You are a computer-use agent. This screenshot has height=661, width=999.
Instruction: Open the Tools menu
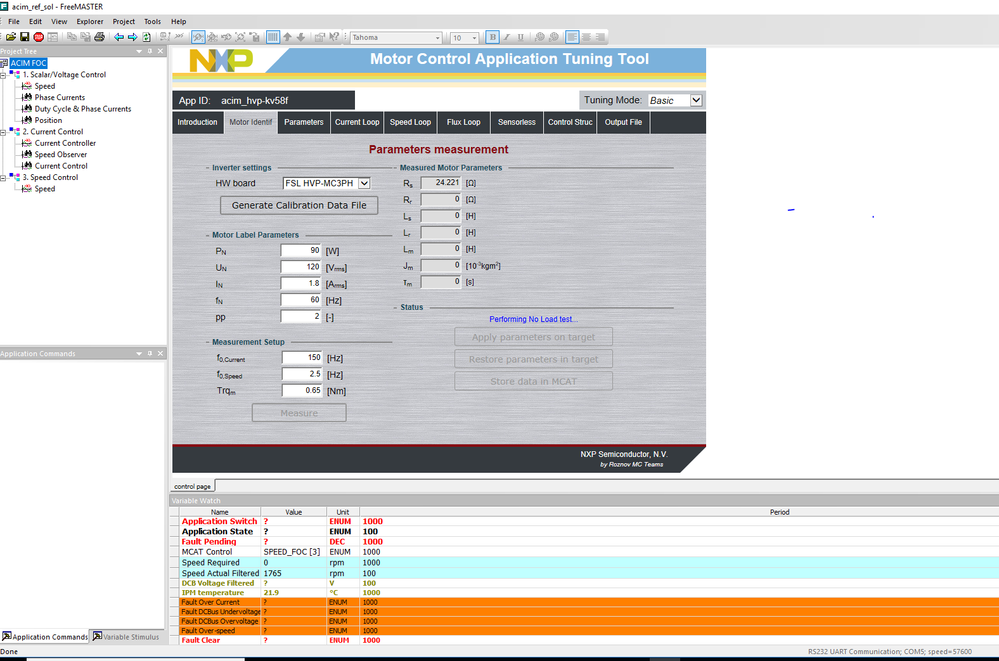[152, 22]
